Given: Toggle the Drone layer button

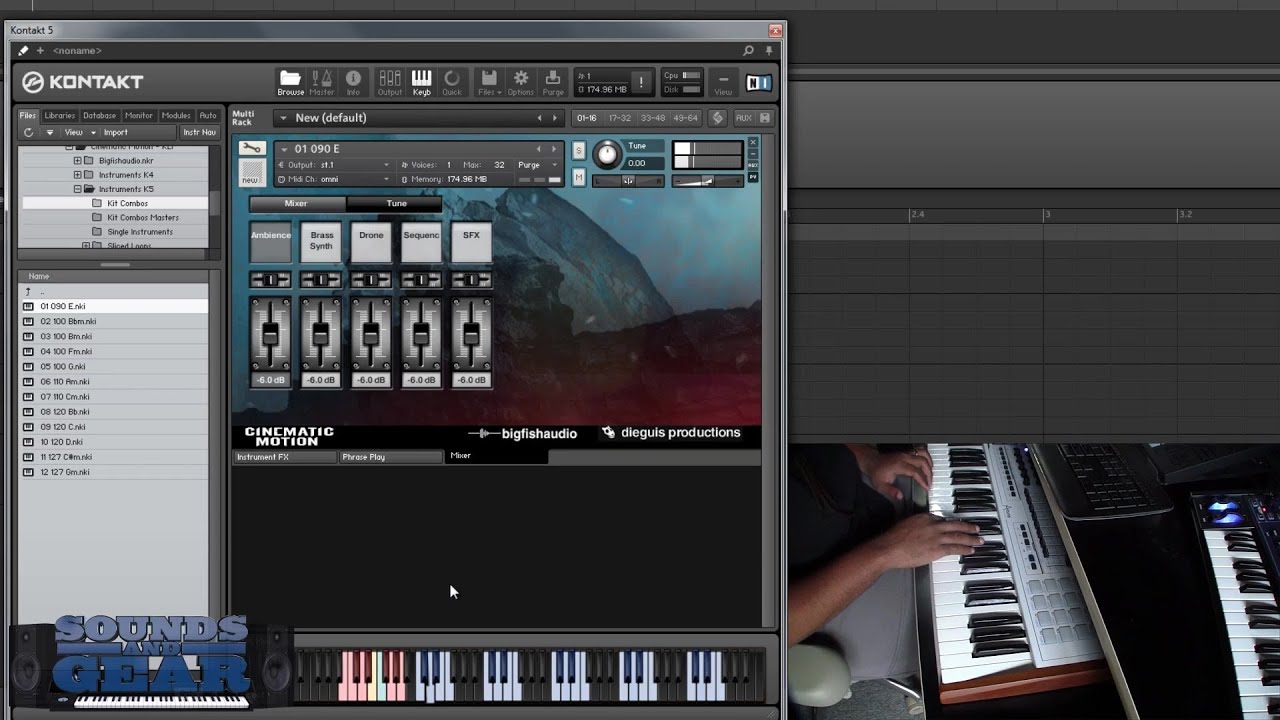Looking at the screenshot, I should coord(371,241).
